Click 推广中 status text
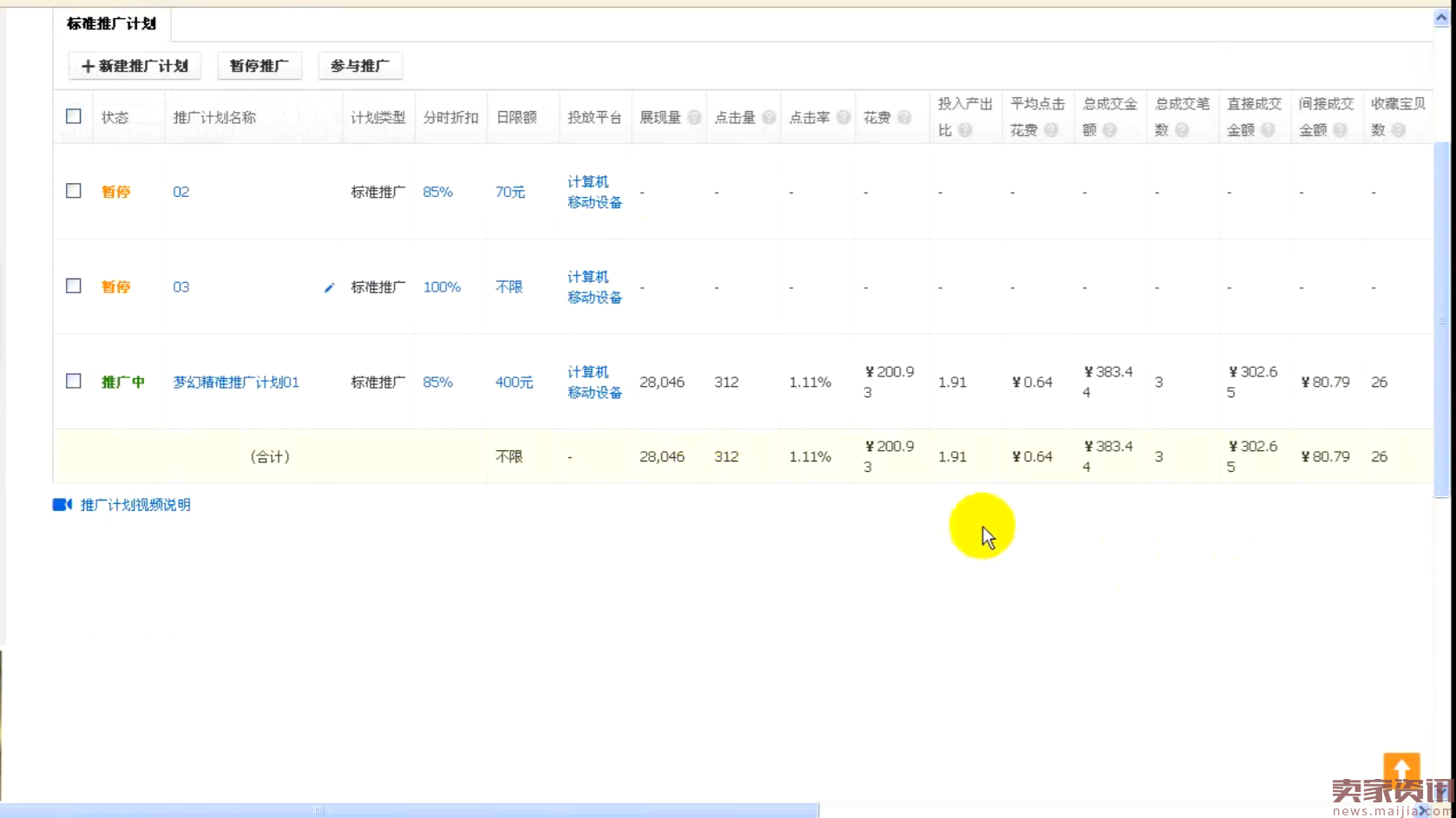1456x818 pixels. [122, 382]
